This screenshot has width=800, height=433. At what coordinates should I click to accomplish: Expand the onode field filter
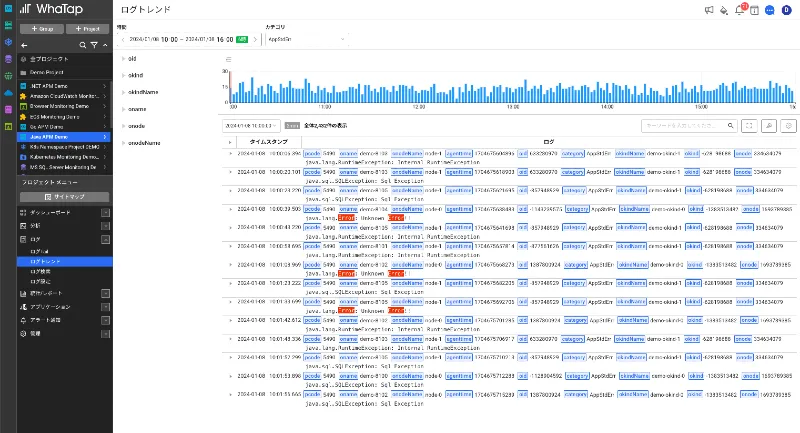123,126
